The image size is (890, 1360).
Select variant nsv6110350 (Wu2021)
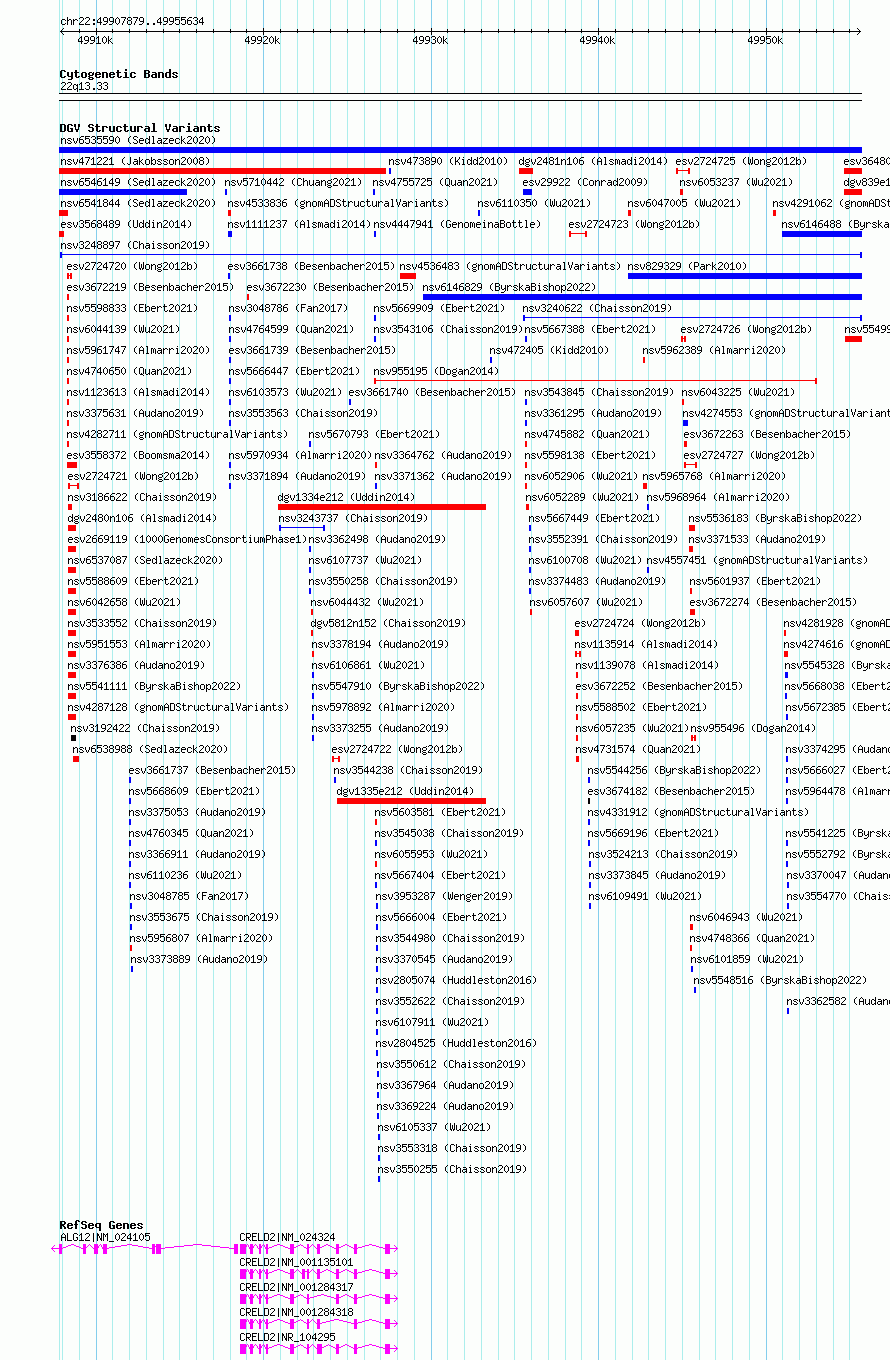tap(535, 203)
